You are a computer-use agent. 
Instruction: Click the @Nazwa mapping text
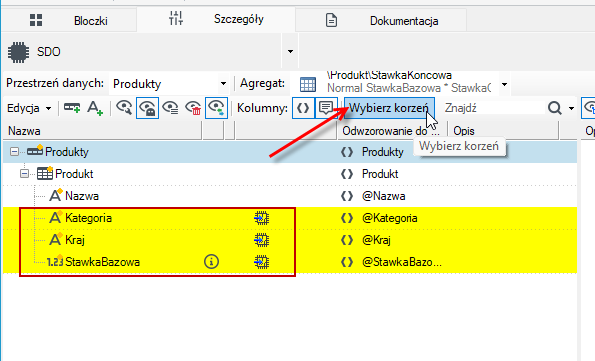383,196
